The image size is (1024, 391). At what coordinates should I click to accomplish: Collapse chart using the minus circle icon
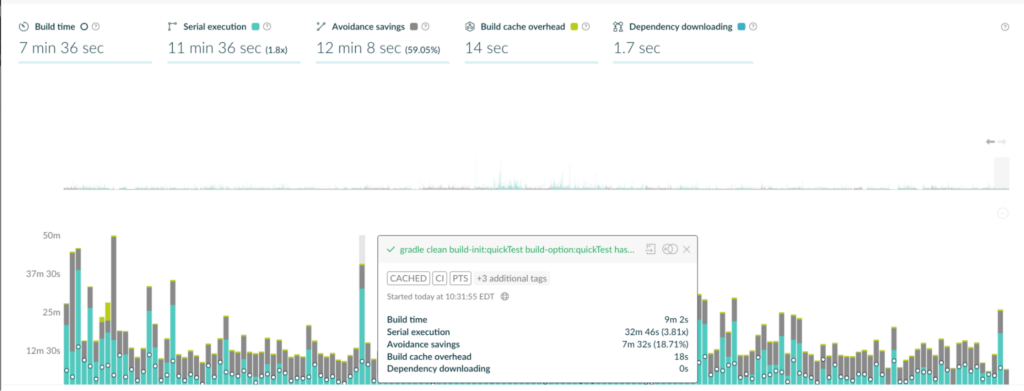[1004, 213]
